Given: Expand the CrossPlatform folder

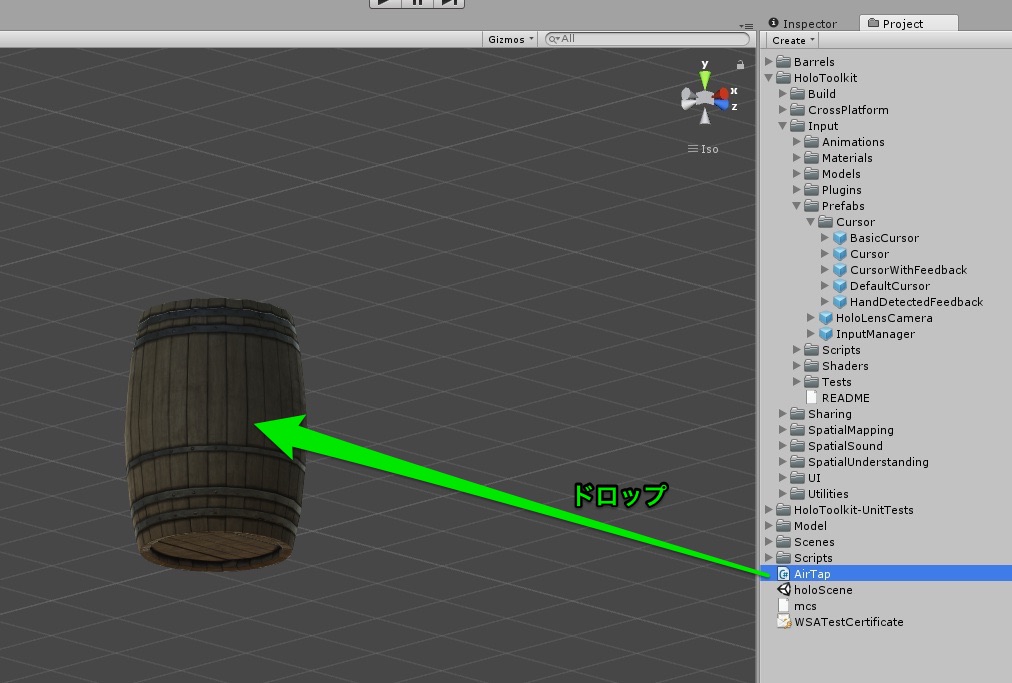Looking at the screenshot, I should coord(782,110).
